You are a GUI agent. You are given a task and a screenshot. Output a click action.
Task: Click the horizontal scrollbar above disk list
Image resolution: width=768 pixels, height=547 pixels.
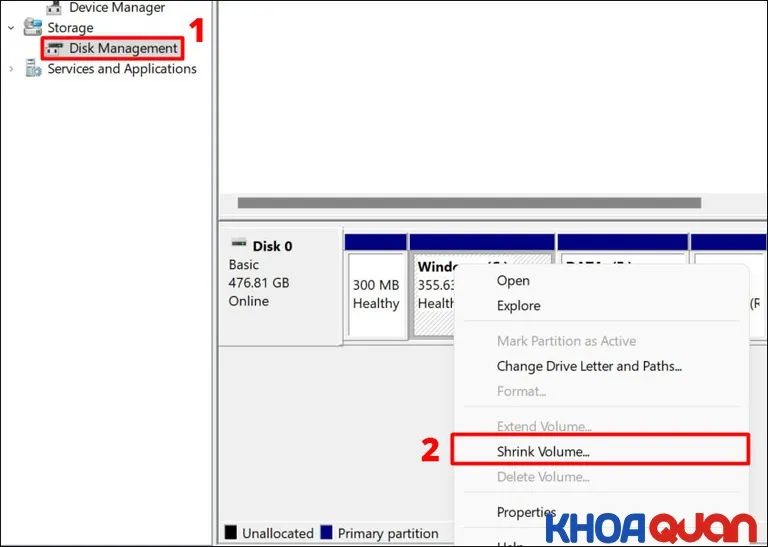[x=468, y=203]
